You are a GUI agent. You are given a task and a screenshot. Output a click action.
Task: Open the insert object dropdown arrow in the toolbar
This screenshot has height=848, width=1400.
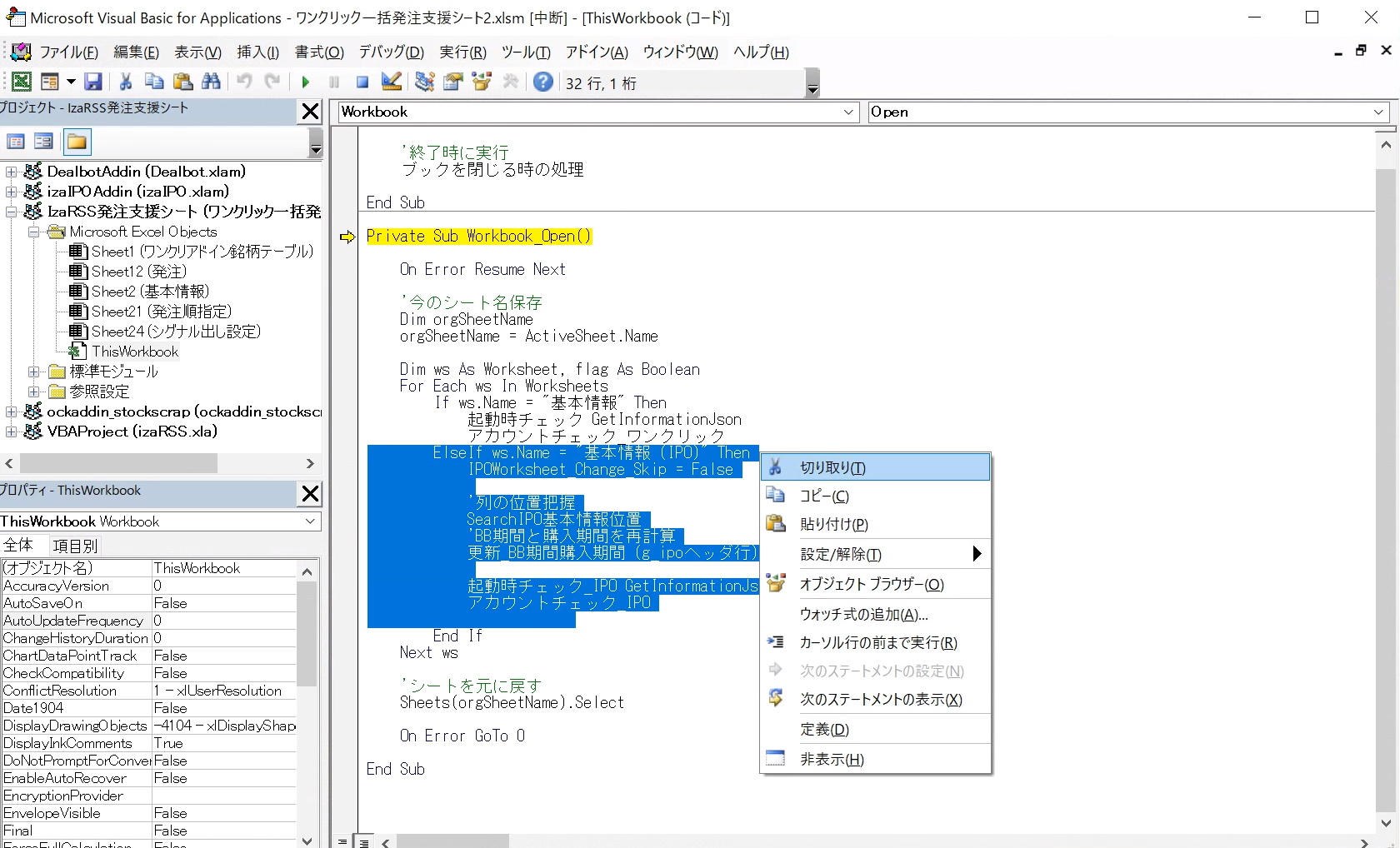click(71, 82)
